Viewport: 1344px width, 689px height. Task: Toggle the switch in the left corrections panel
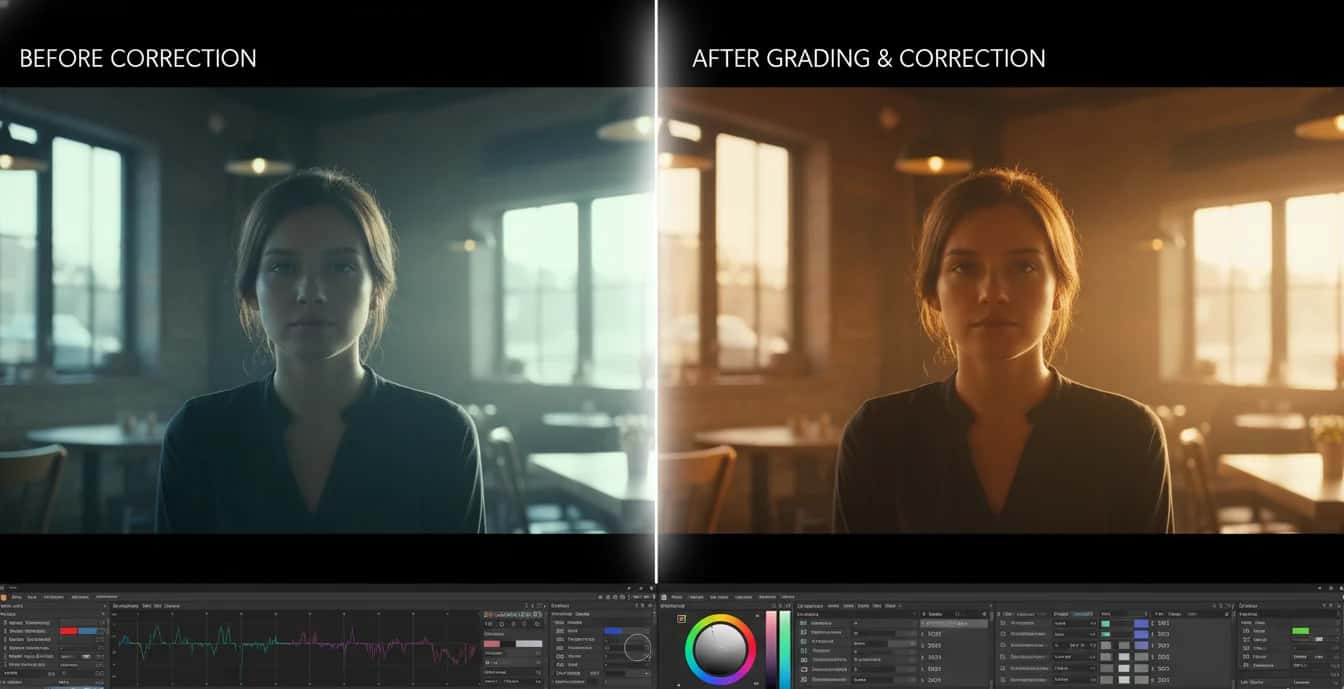click(x=86, y=656)
